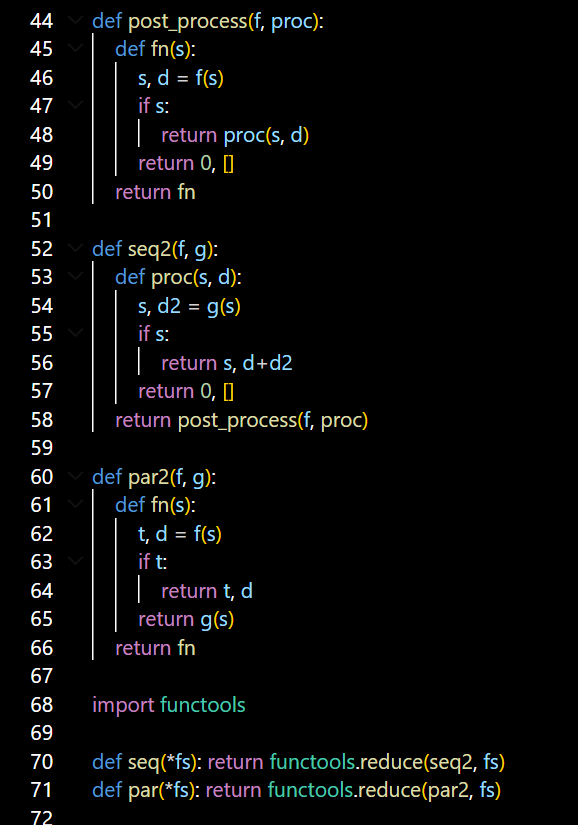Image resolution: width=578 pixels, height=825 pixels.
Task: Place cursor on 'reduce(seq2, fs)' in line 70
Action: pos(433,762)
